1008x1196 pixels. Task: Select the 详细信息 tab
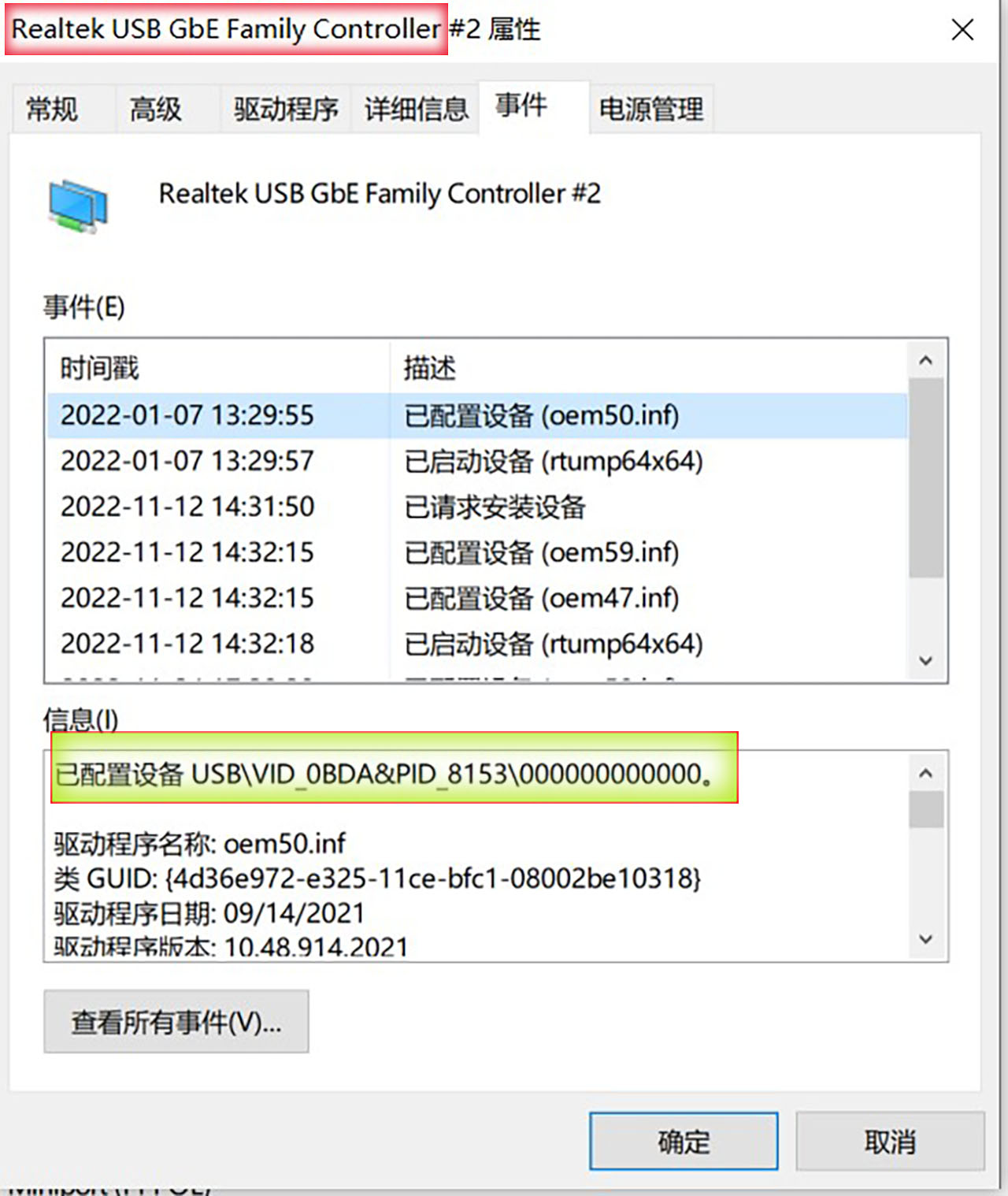[x=416, y=109]
